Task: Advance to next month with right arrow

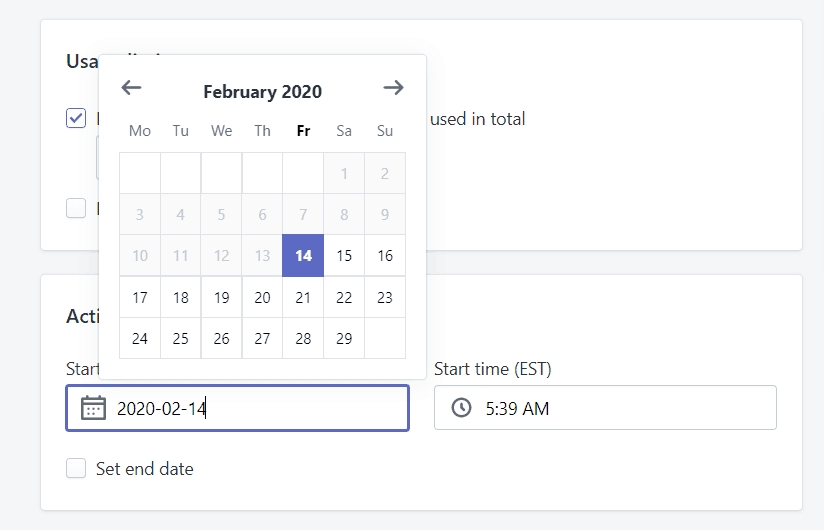Action: click(393, 88)
